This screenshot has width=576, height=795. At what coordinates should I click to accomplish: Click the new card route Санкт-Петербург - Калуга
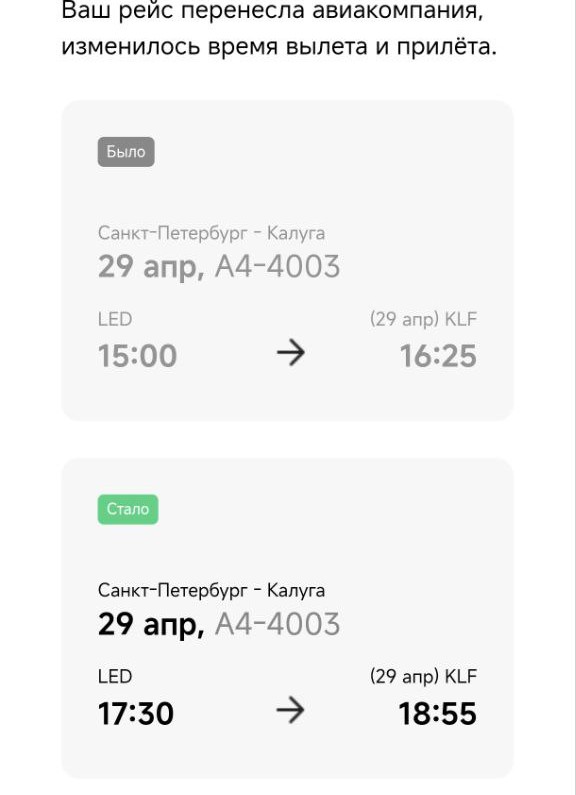211,591
